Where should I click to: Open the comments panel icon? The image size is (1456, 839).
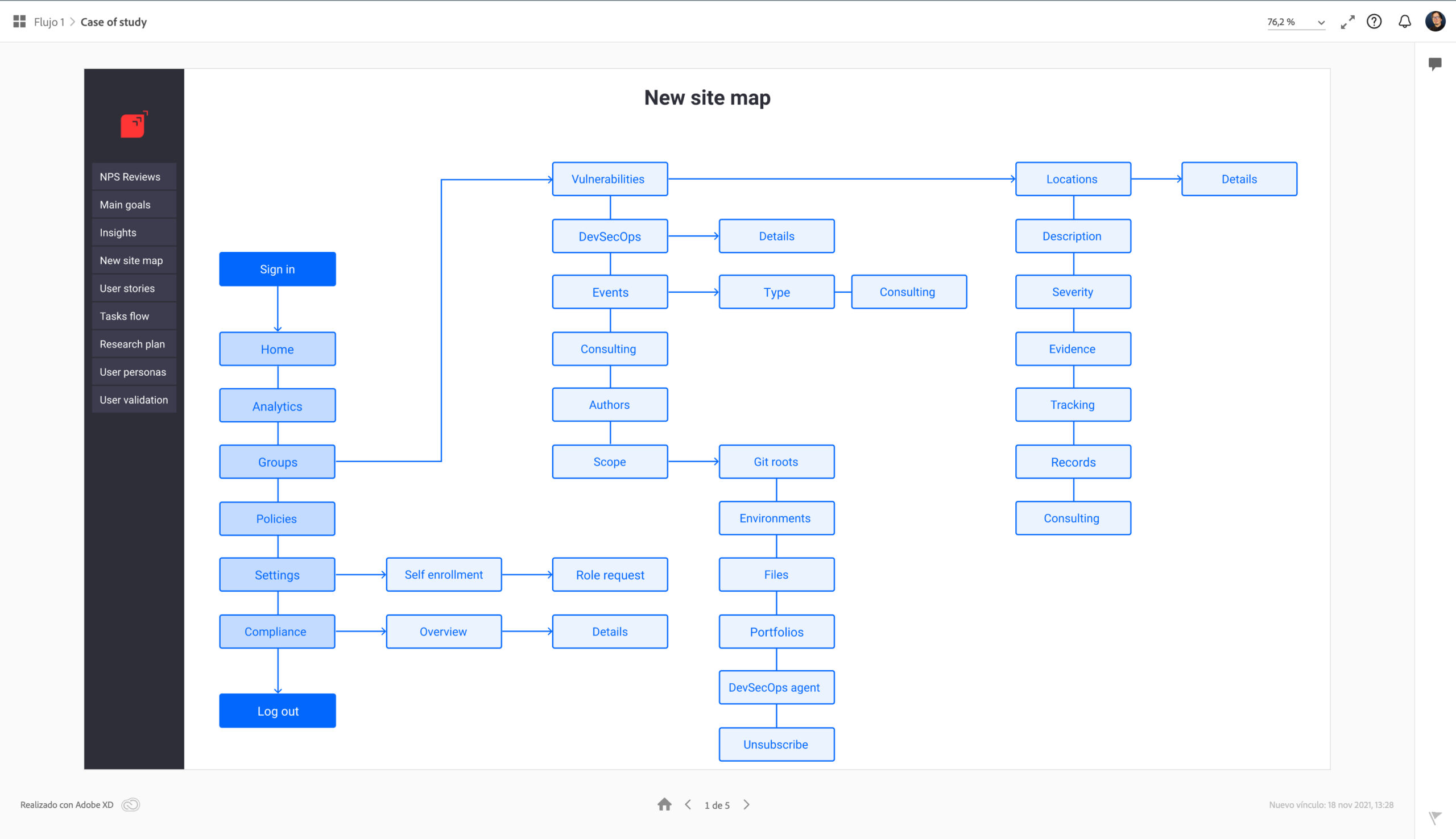point(1435,64)
